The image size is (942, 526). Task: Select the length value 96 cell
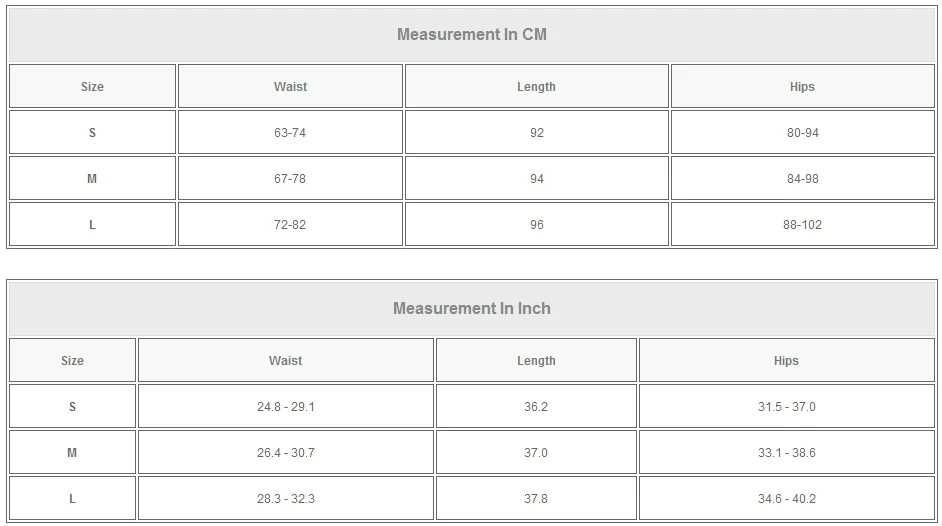tap(537, 225)
